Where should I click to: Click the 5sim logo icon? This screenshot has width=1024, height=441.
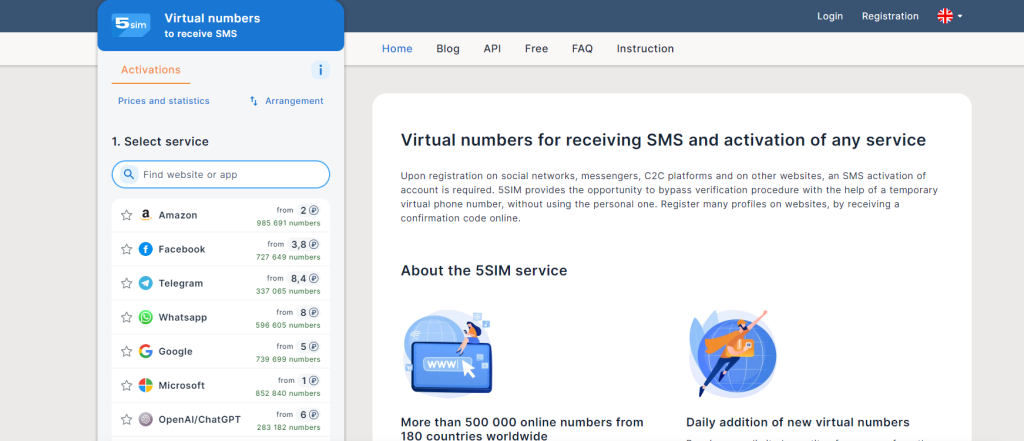[x=131, y=25]
